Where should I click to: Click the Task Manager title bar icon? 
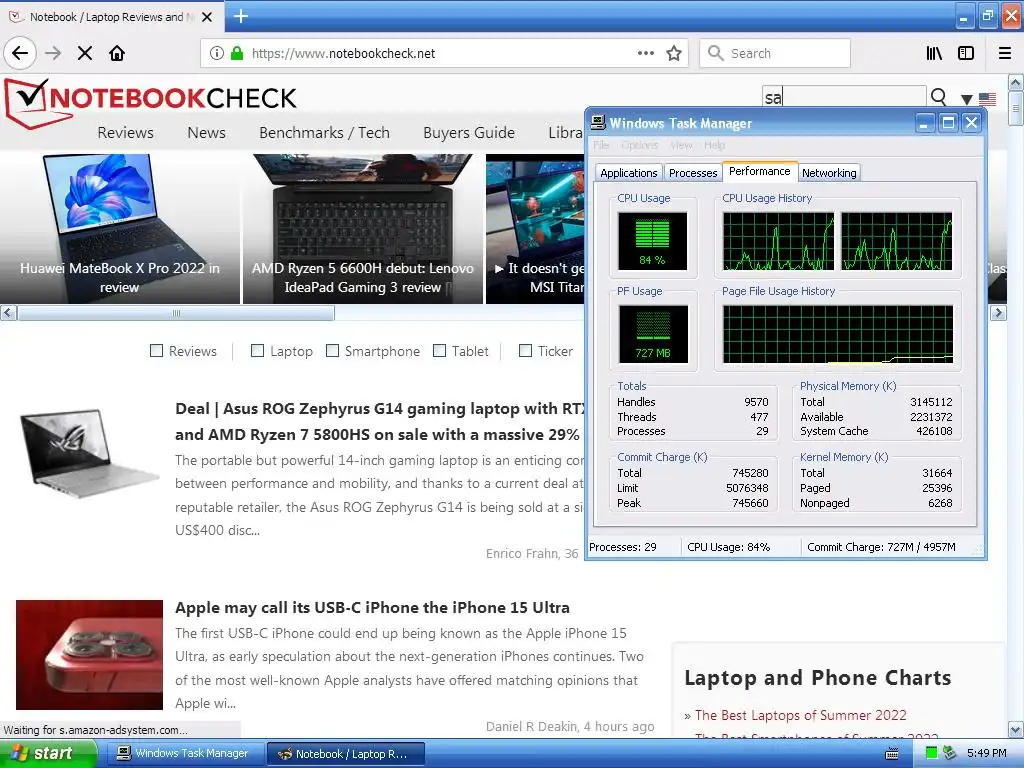598,123
